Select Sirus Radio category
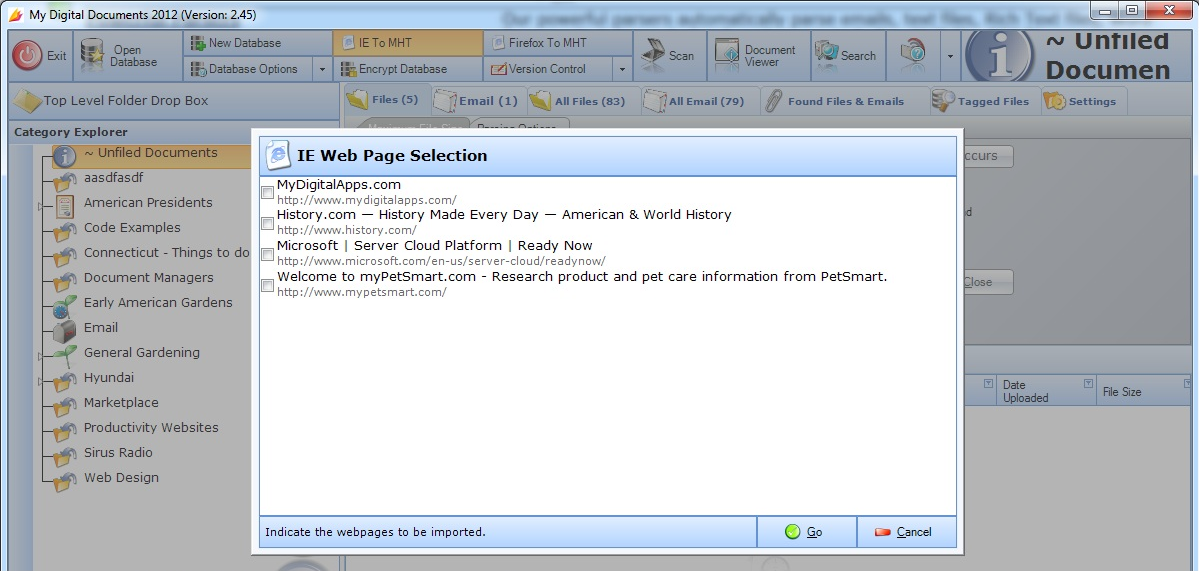 tap(118, 453)
